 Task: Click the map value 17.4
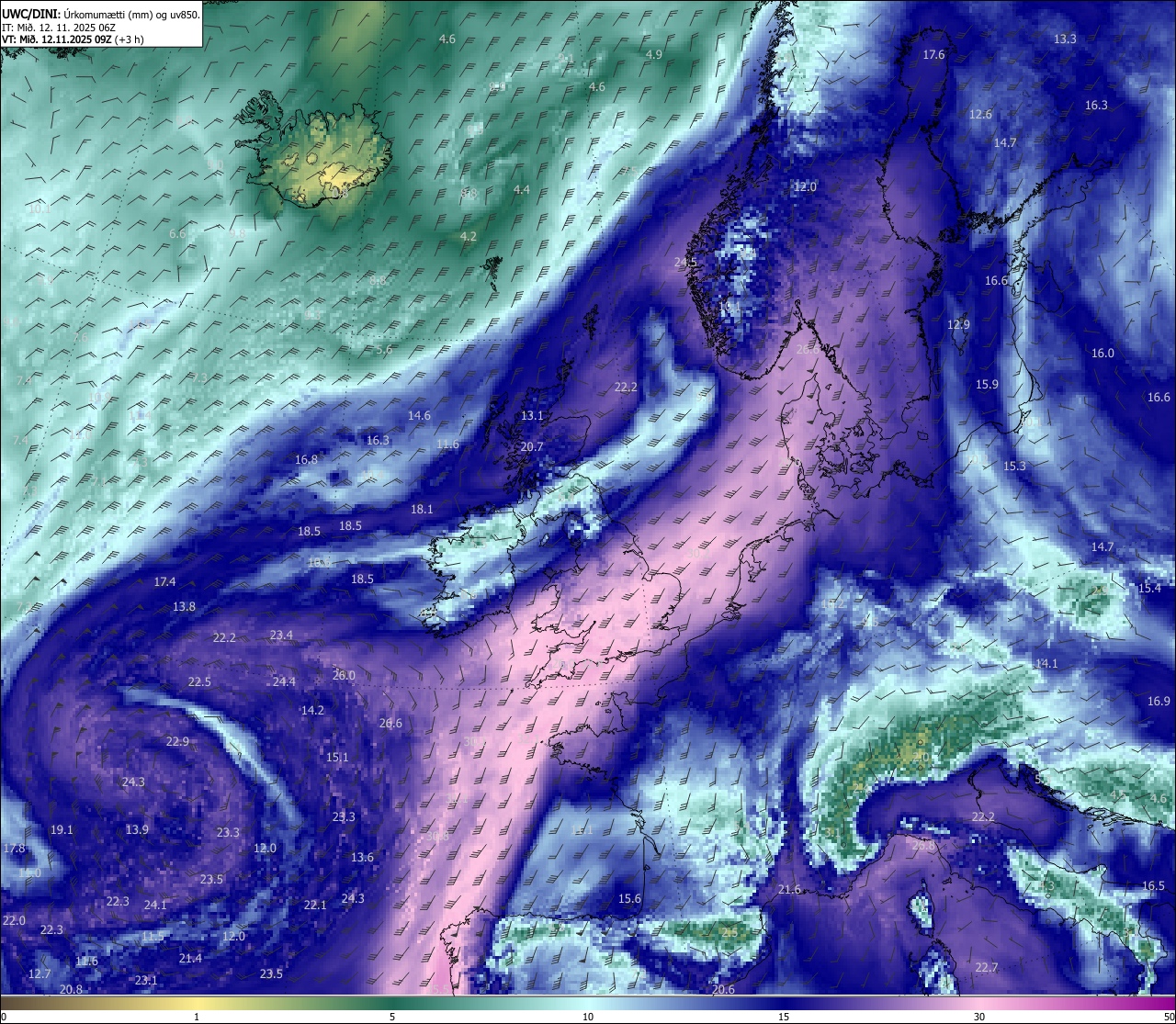tap(164, 581)
